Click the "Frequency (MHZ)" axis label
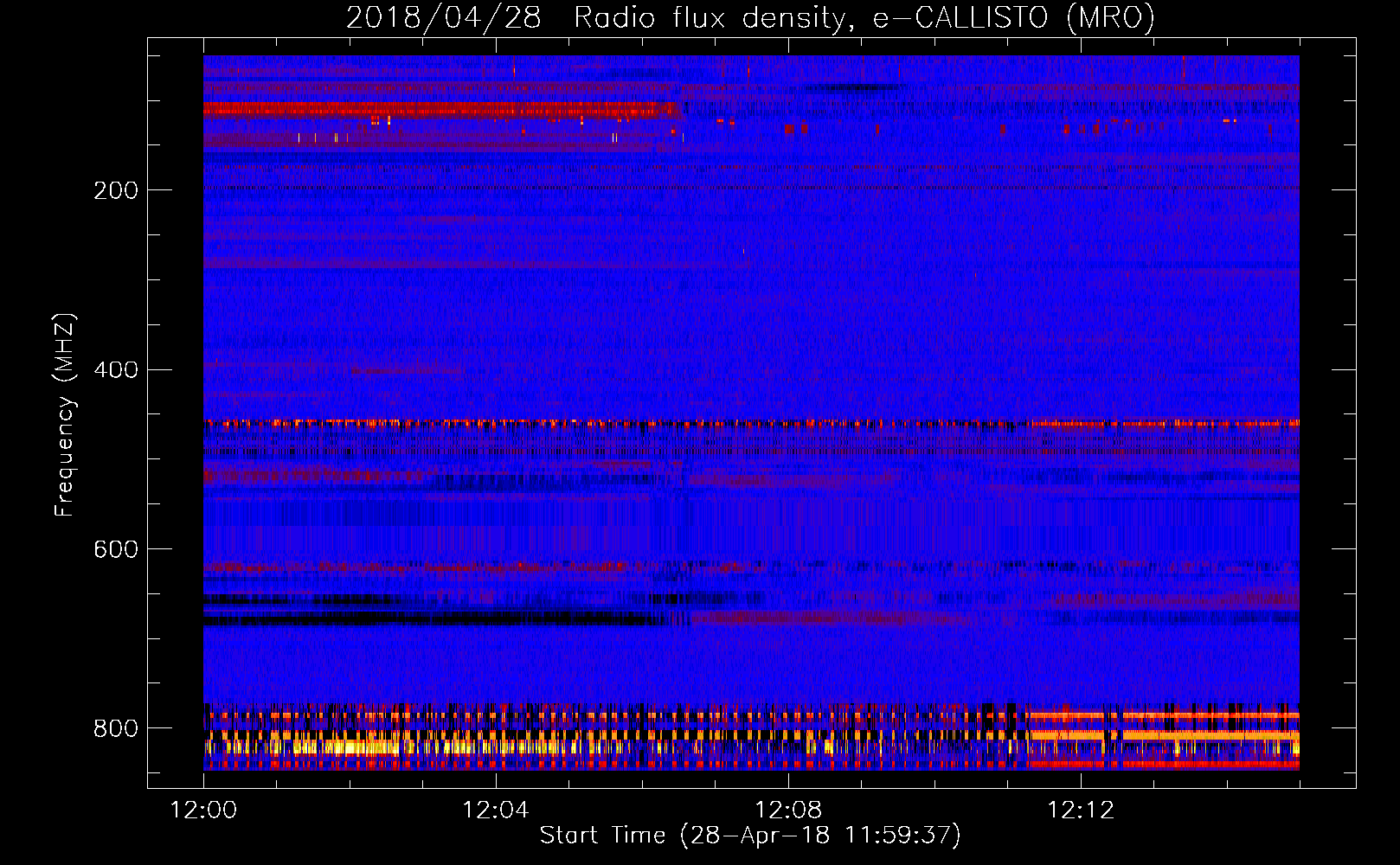1400x865 pixels. tap(65, 414)
